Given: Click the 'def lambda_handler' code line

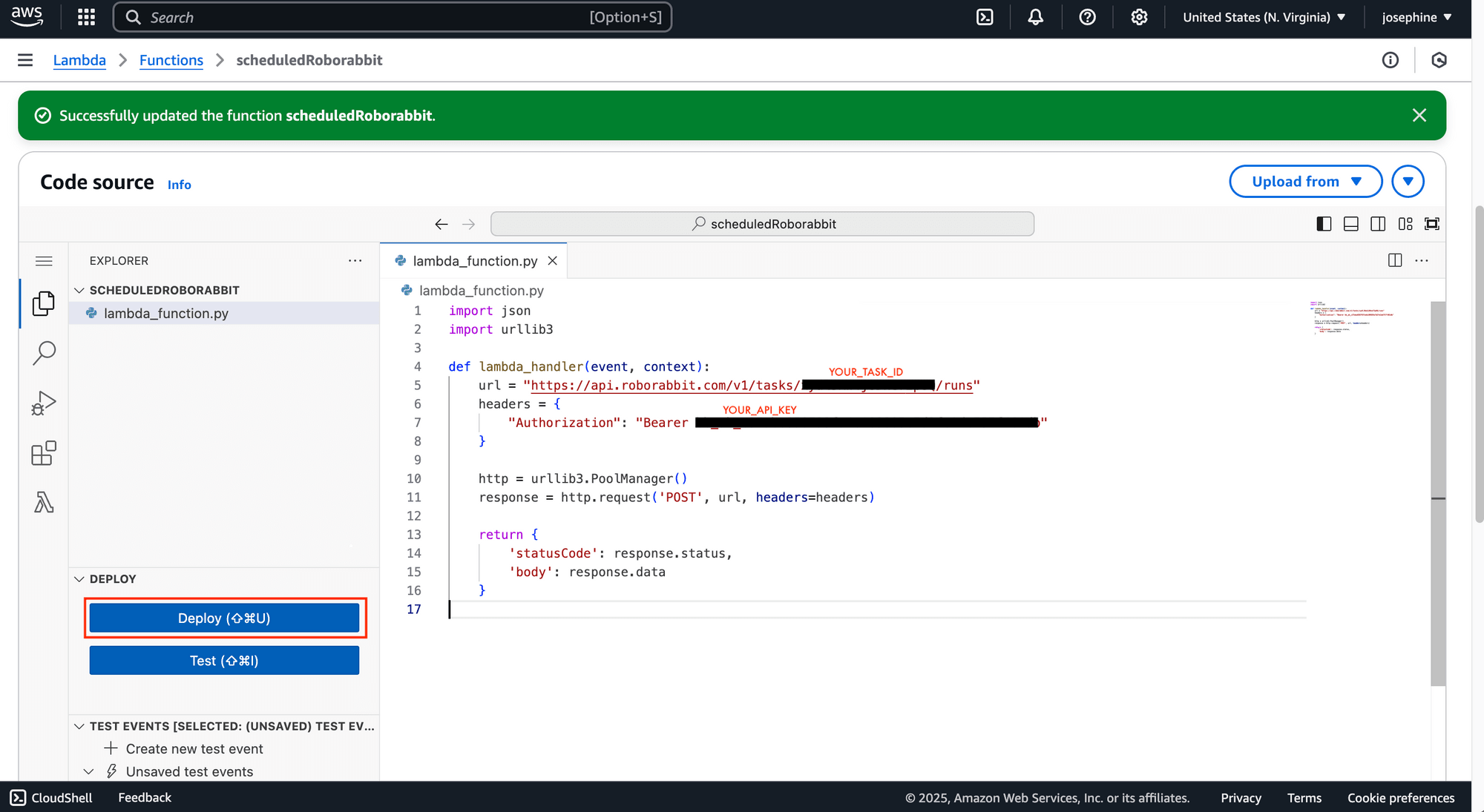Looking at the screenshot, I should [579, 366].
